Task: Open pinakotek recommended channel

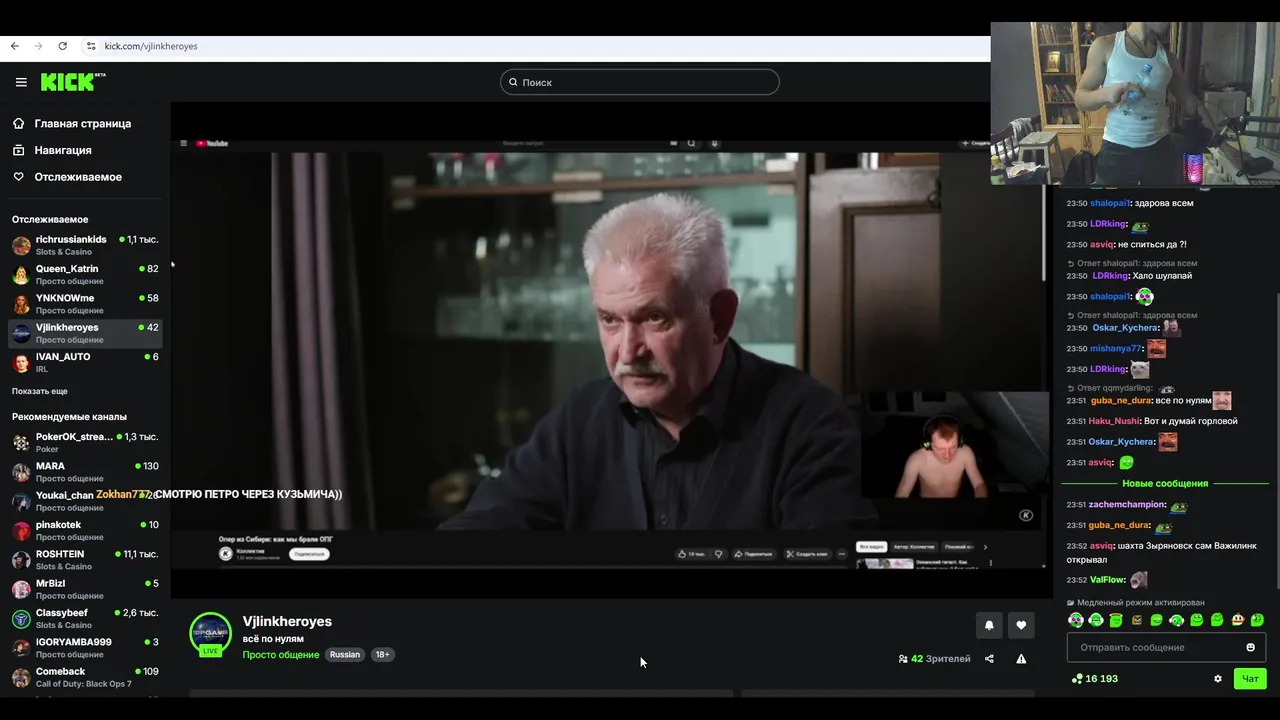Action: [85, 530]
